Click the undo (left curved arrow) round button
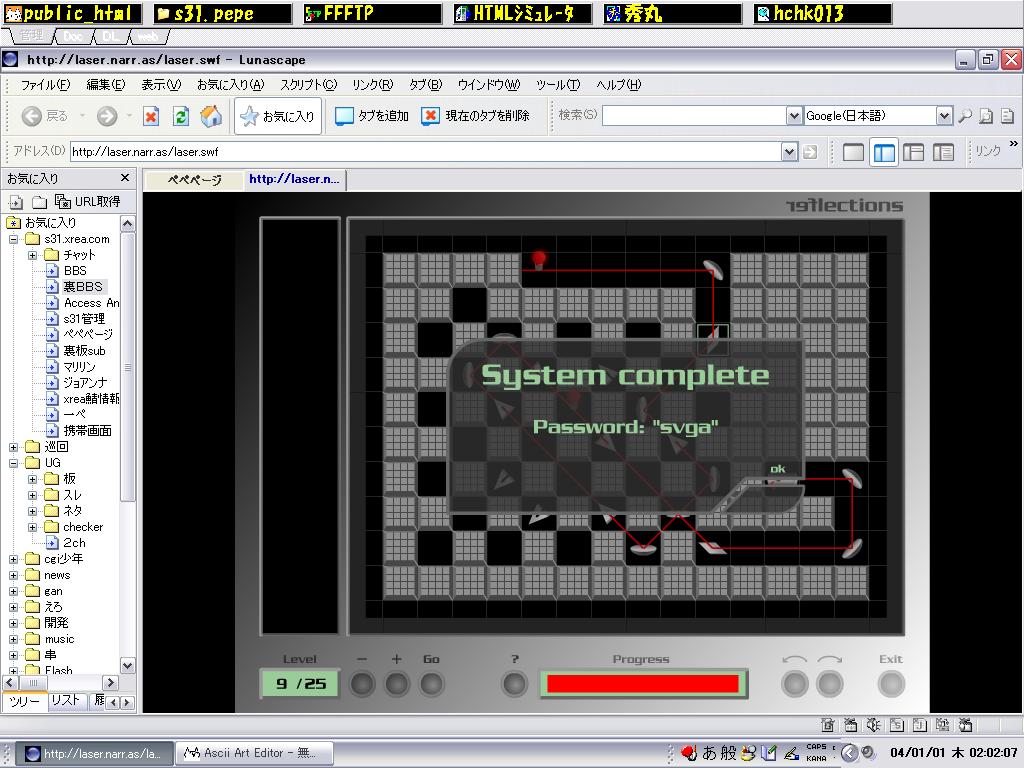 (x=795, y=684)
